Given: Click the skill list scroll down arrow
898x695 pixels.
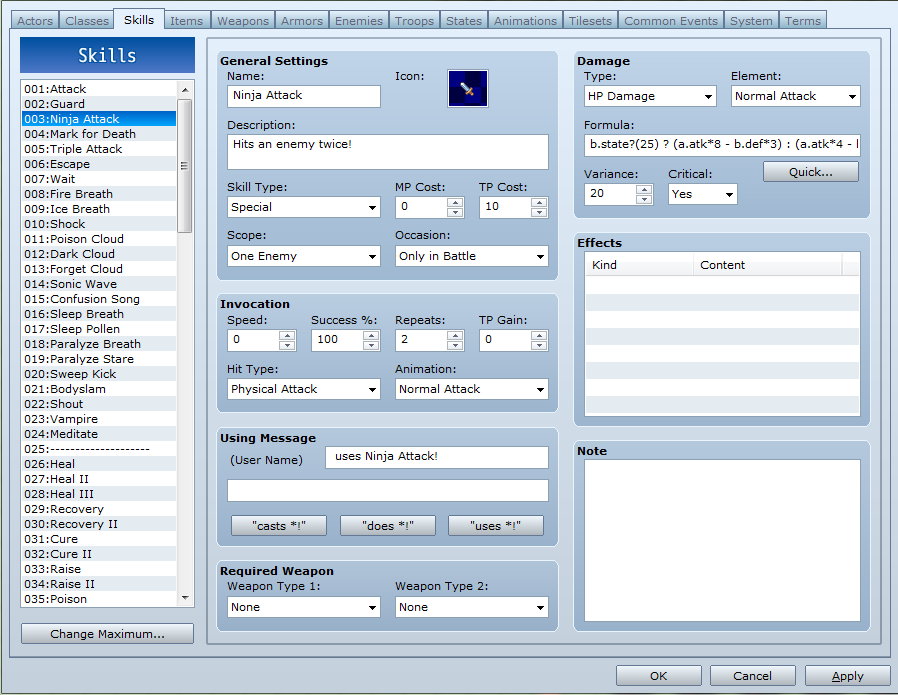Looking at the screenshot, I should tap(185, 598).
